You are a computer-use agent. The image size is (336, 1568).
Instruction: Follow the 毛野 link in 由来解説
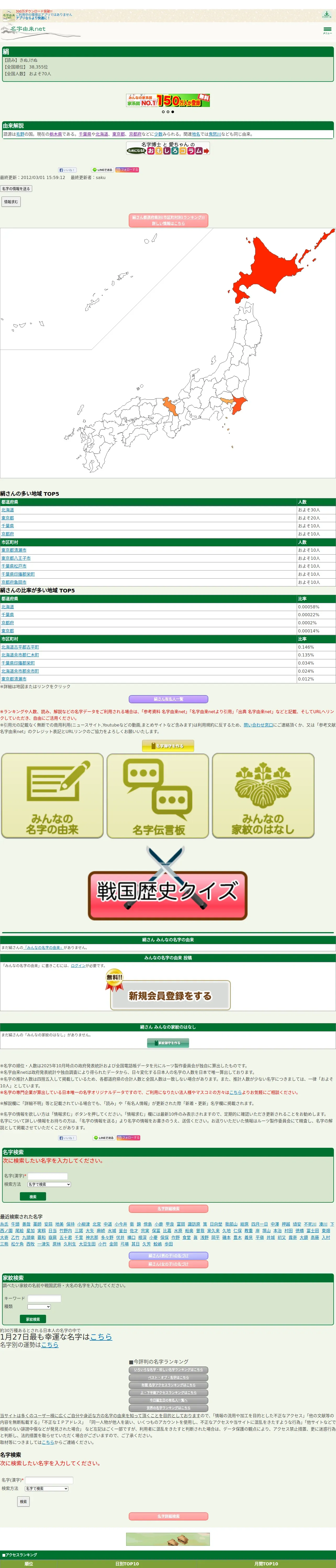point(20,134)
